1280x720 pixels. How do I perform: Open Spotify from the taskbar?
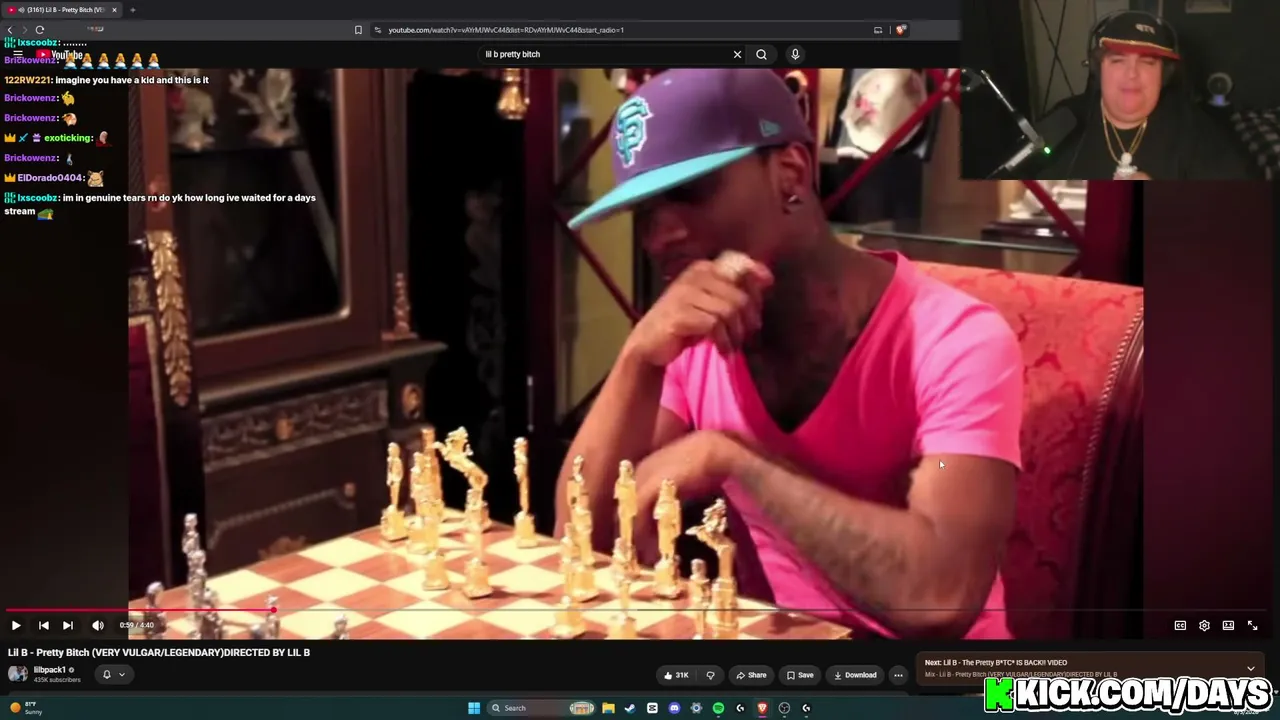click(x=718, y=708)
